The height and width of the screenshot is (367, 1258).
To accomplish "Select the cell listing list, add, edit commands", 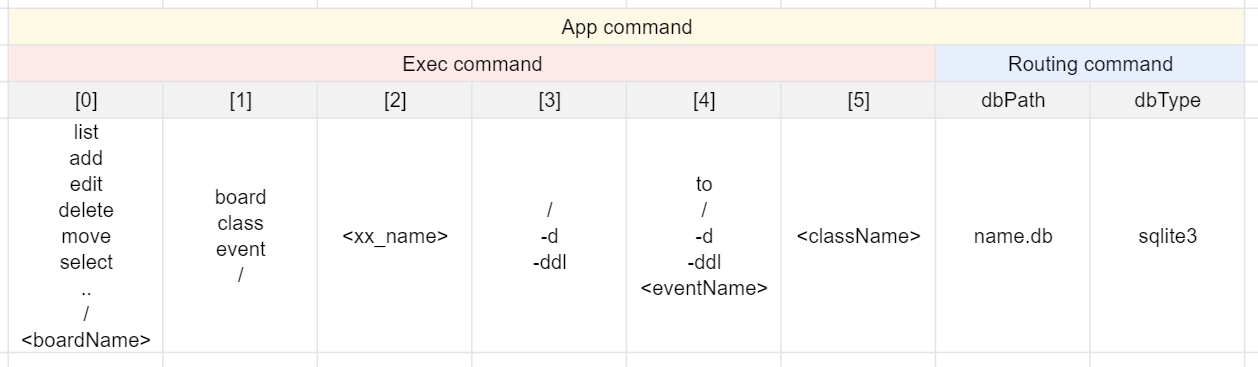I will 86,236.
